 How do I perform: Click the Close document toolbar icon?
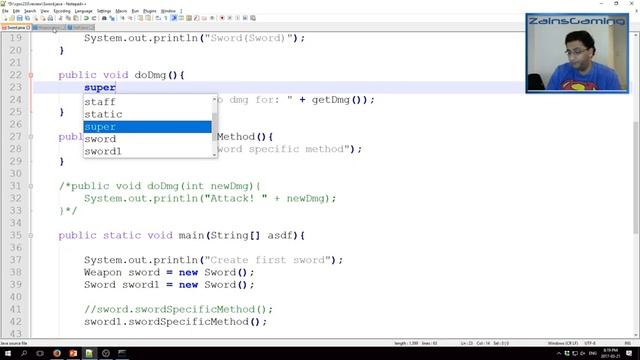tap(35, 18)
